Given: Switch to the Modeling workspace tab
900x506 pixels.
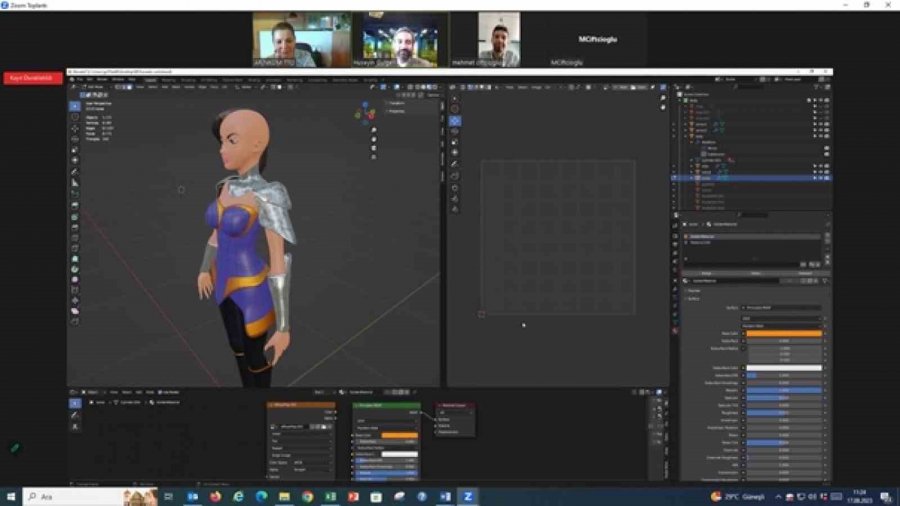Looking at the screenshot, I should point(171,79).
